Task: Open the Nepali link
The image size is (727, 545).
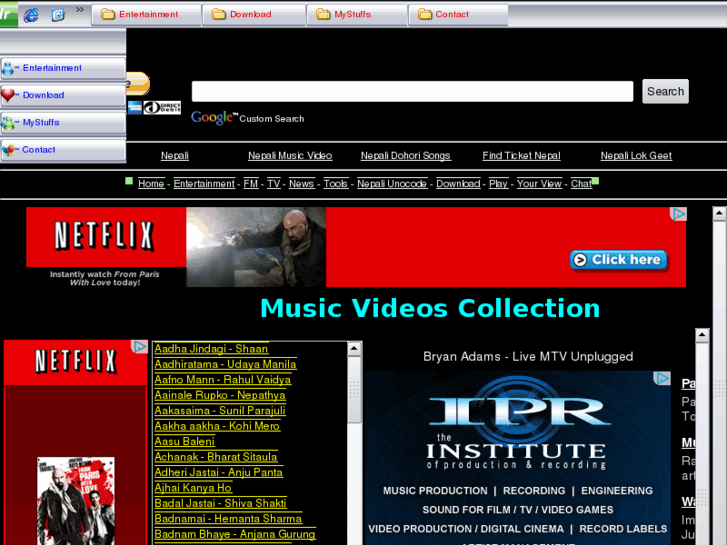Action: point(175,156)
